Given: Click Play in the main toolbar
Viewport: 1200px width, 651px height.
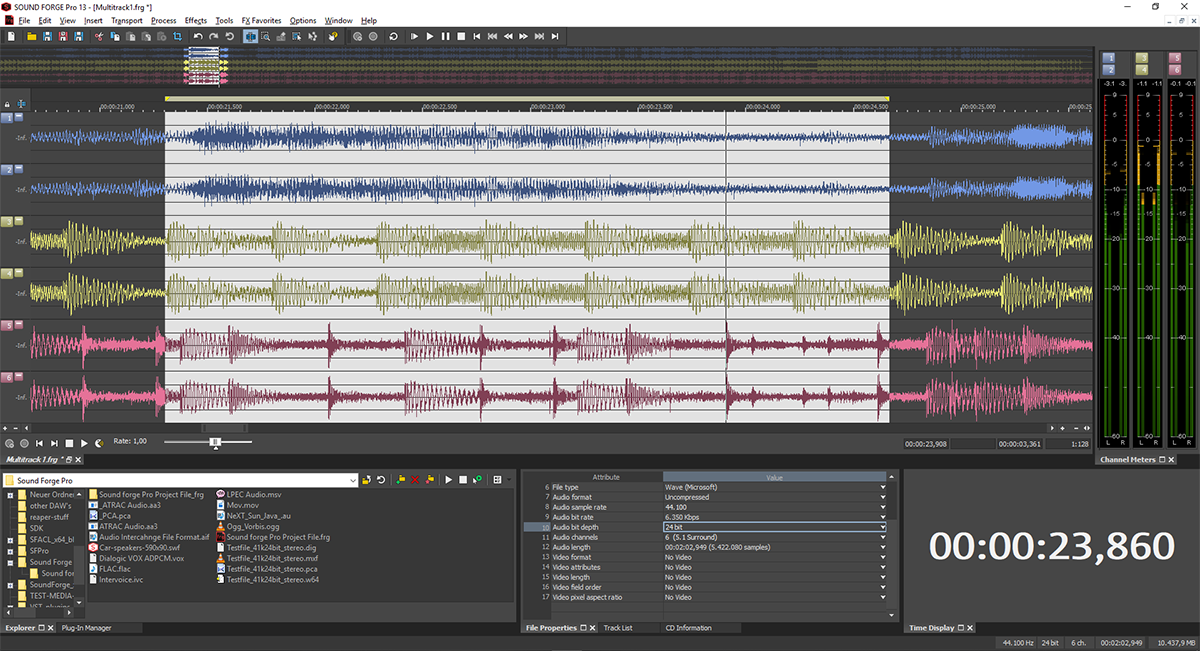Looking at the screenshot, I should (430, 36).
